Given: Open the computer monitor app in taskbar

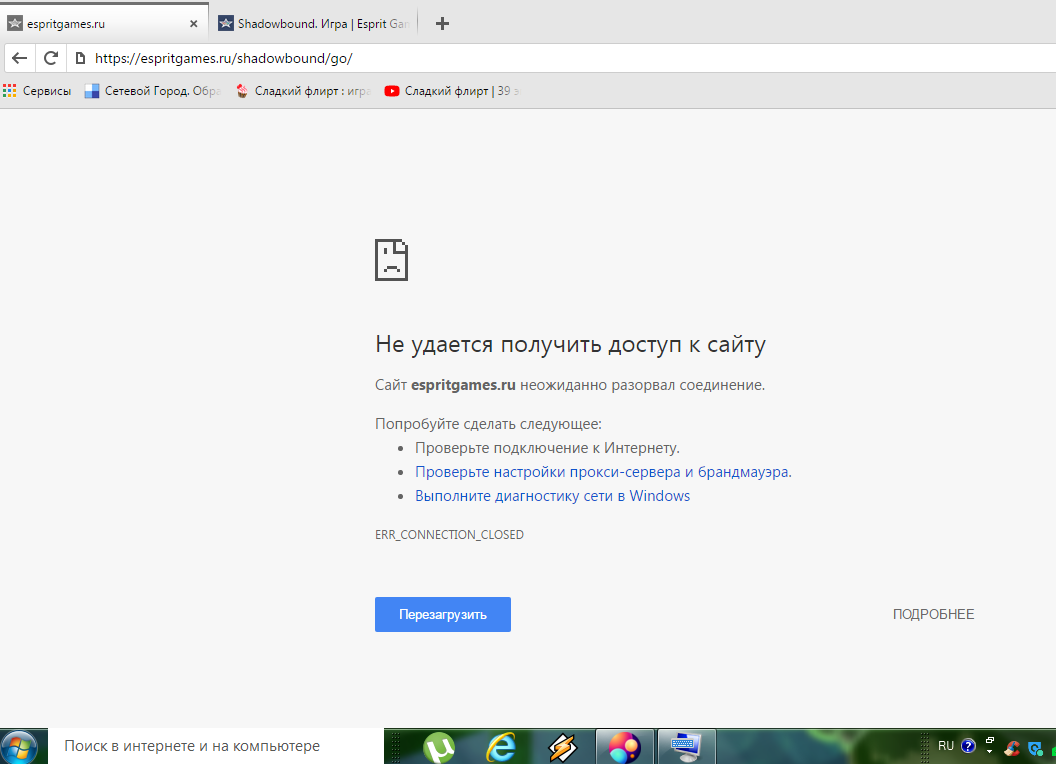Looking at the screenshot, I should (686, 746).
